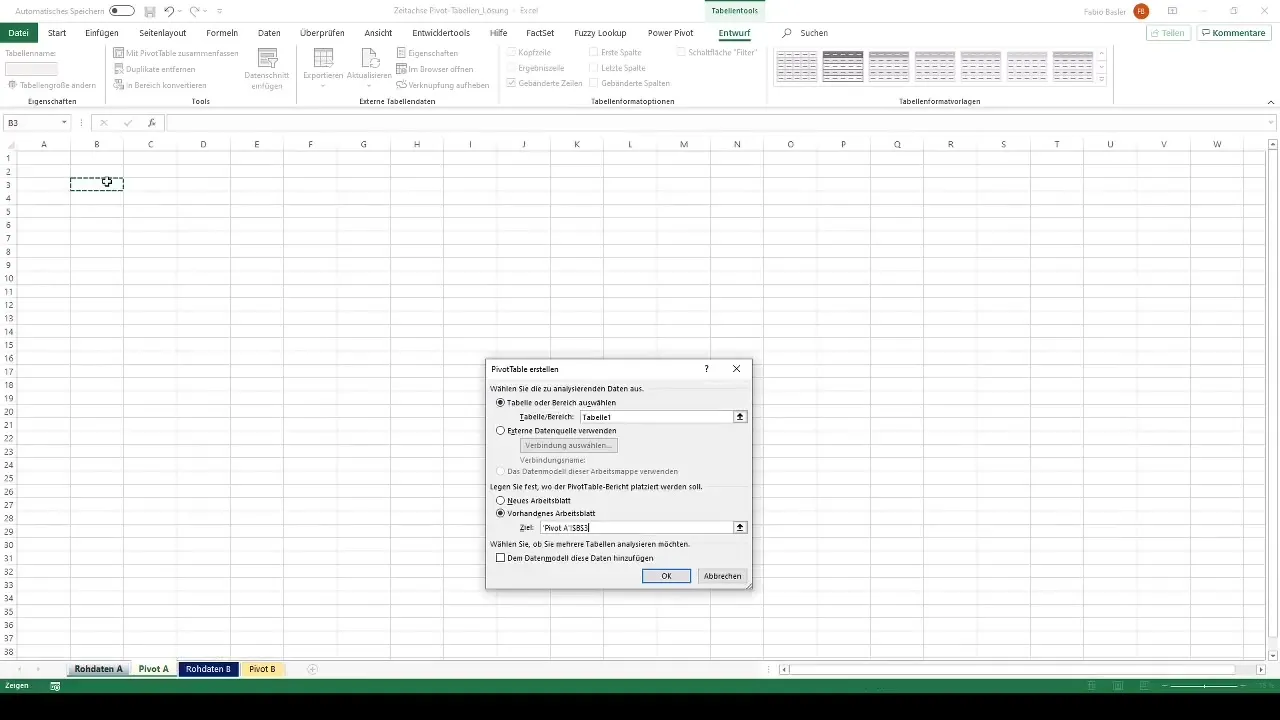The width and height of the screenshot is (1280, 720).
Task: Click the collapse button for Ziel field
Action: (x=740, y=527)
